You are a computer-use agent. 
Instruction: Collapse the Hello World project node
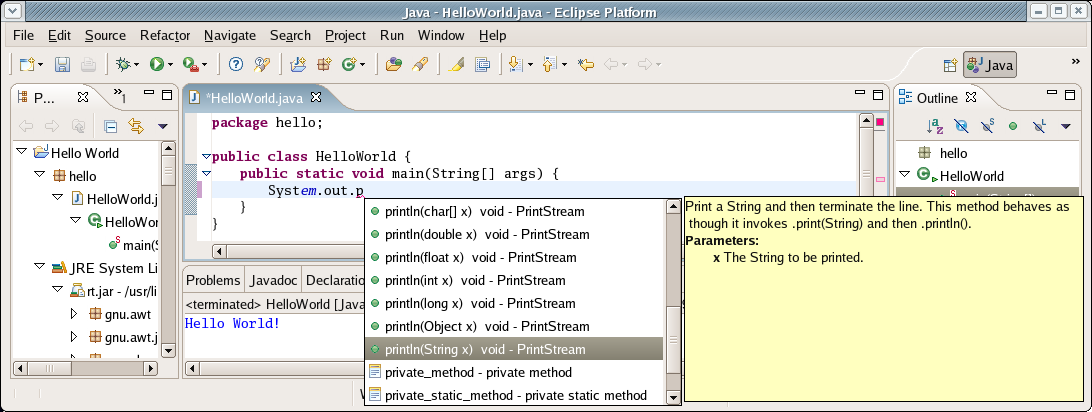21,152
